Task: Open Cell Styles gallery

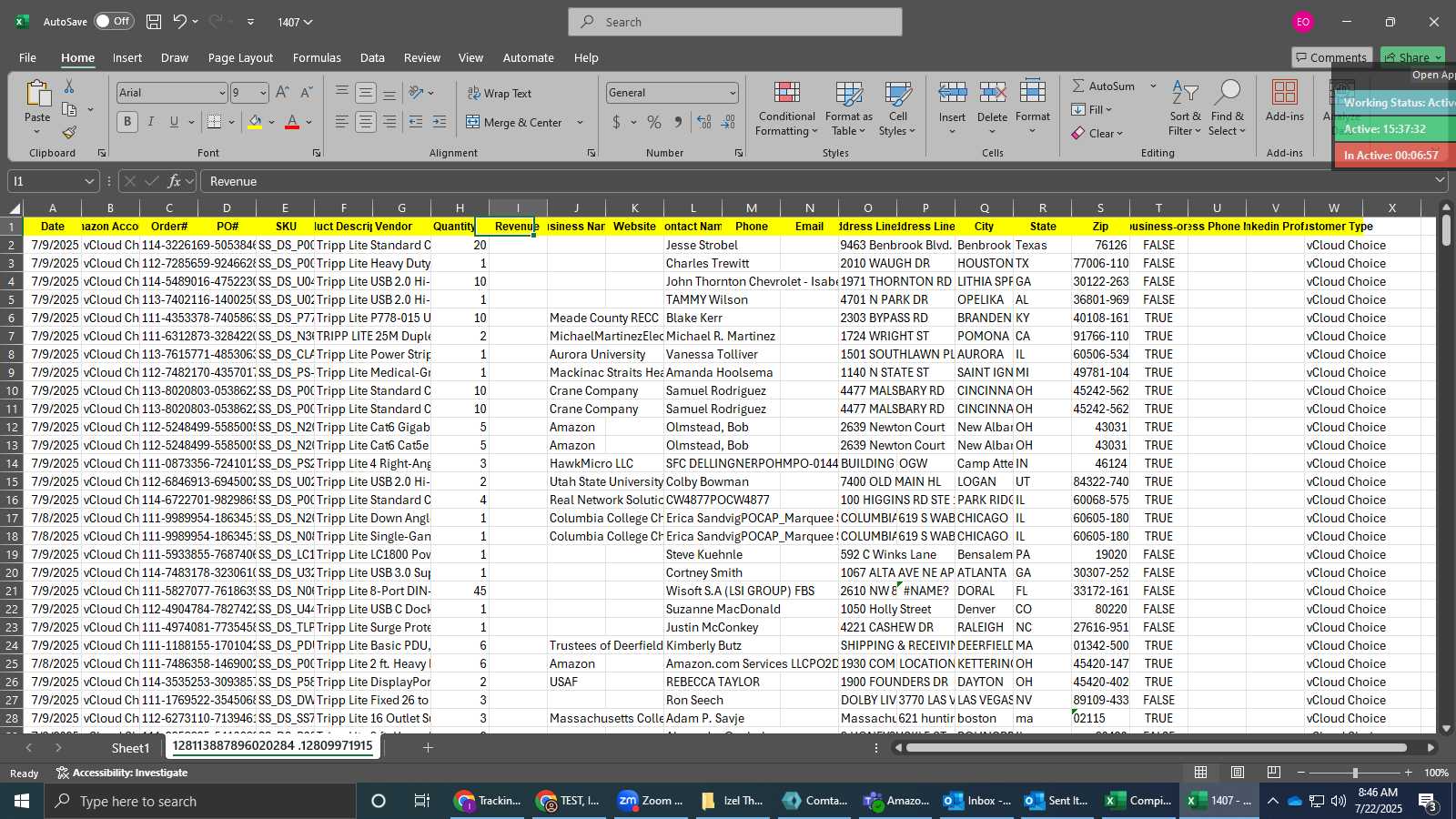Action: click(898, 109)
